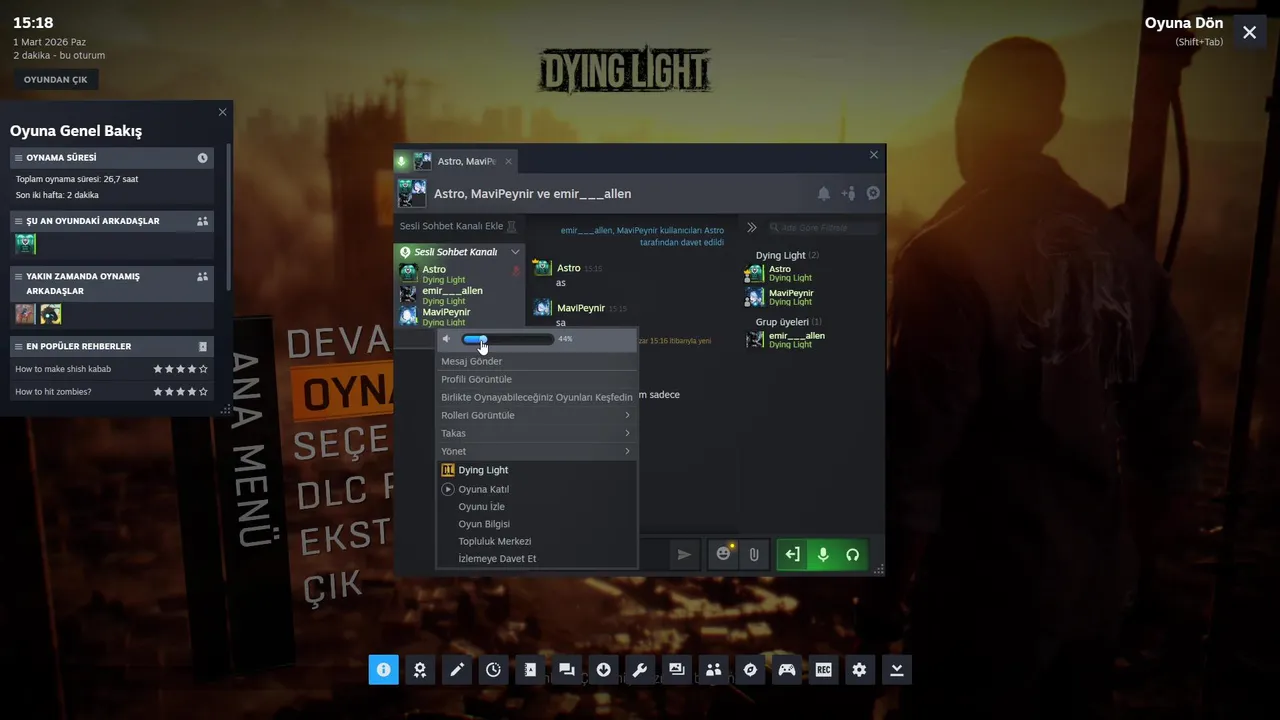The image size is (1280, 720).
Task: Select Birlikte Oynayabileceğiniz Oyunları Keşfedin
Action: [x=537, y=397]
